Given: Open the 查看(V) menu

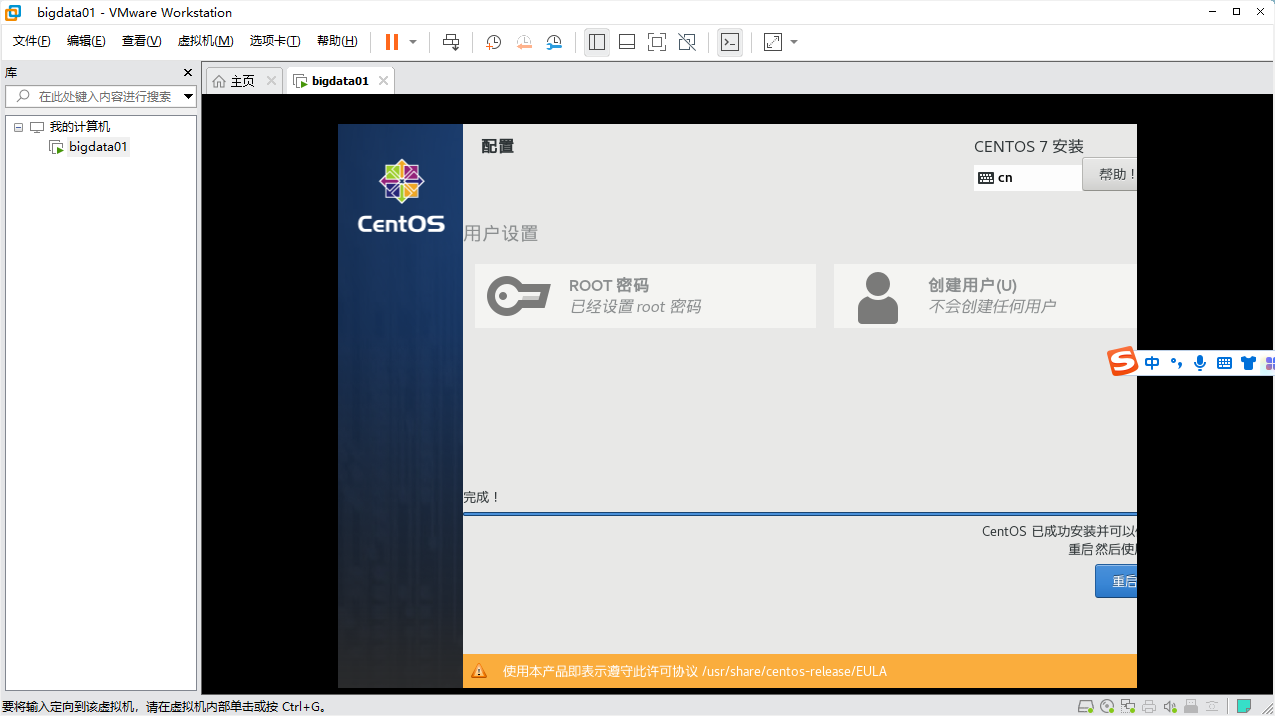Looking at the screenshot, I should point(141,41).
